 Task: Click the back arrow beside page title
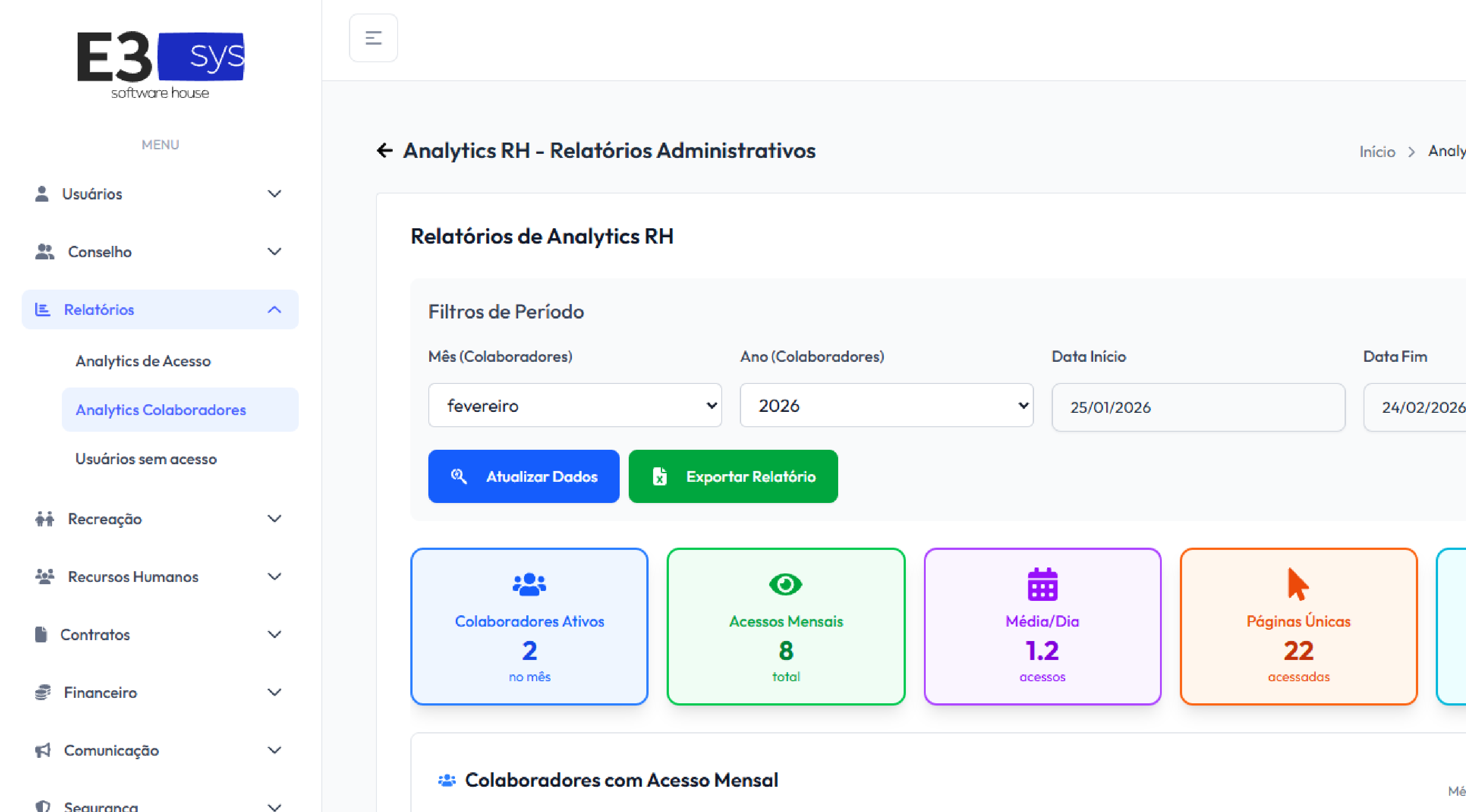click(x=385, y=151)
